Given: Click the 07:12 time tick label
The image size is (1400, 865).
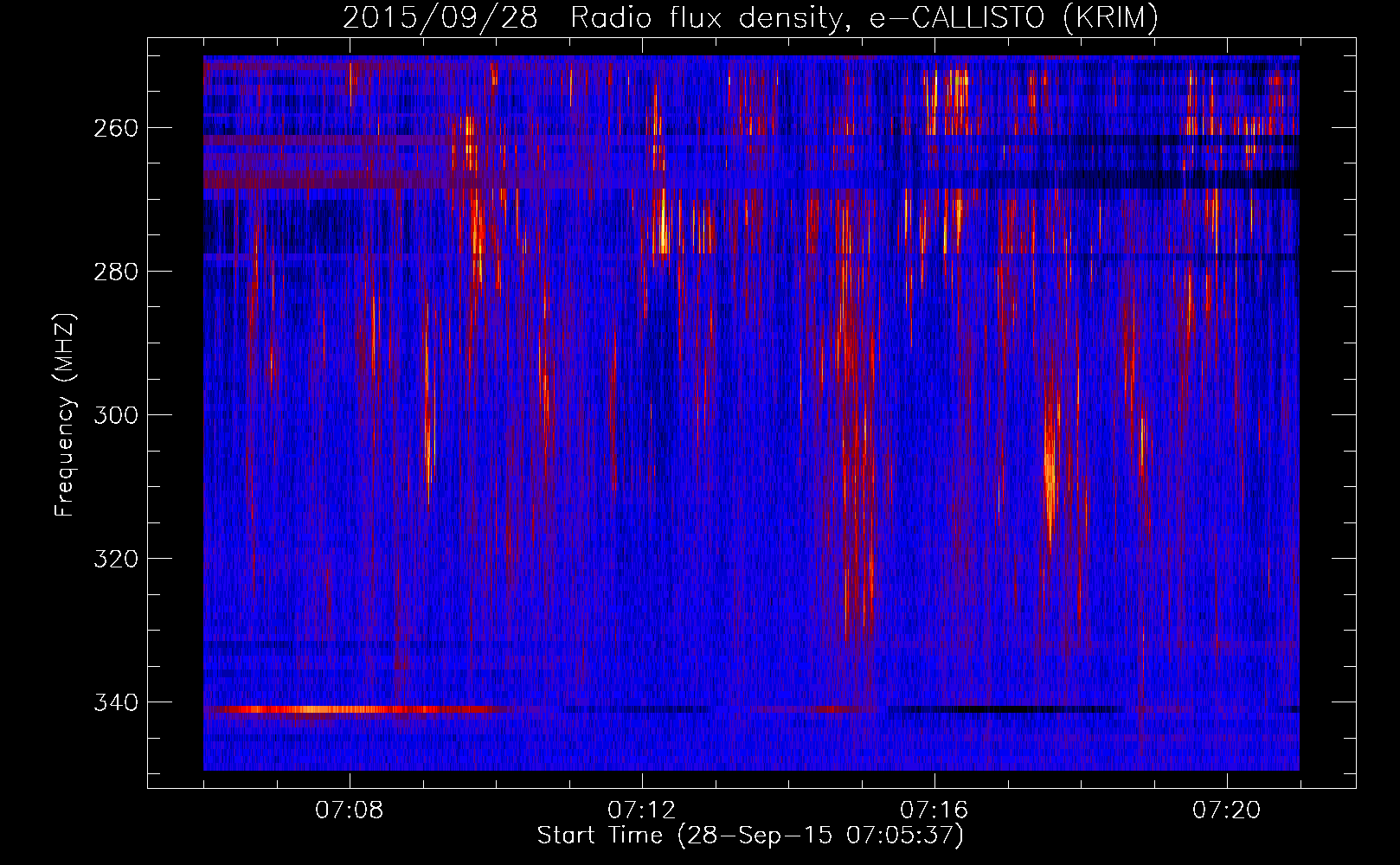Looking at the screenshot, I should [x=642, y=811].
